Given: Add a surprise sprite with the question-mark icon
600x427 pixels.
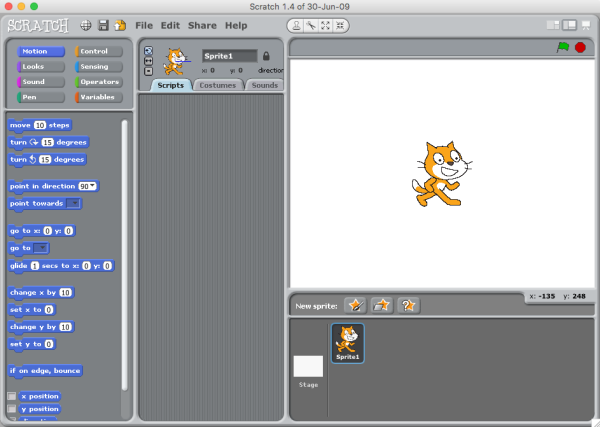Looking at the screenshot, I should [407, 305].
